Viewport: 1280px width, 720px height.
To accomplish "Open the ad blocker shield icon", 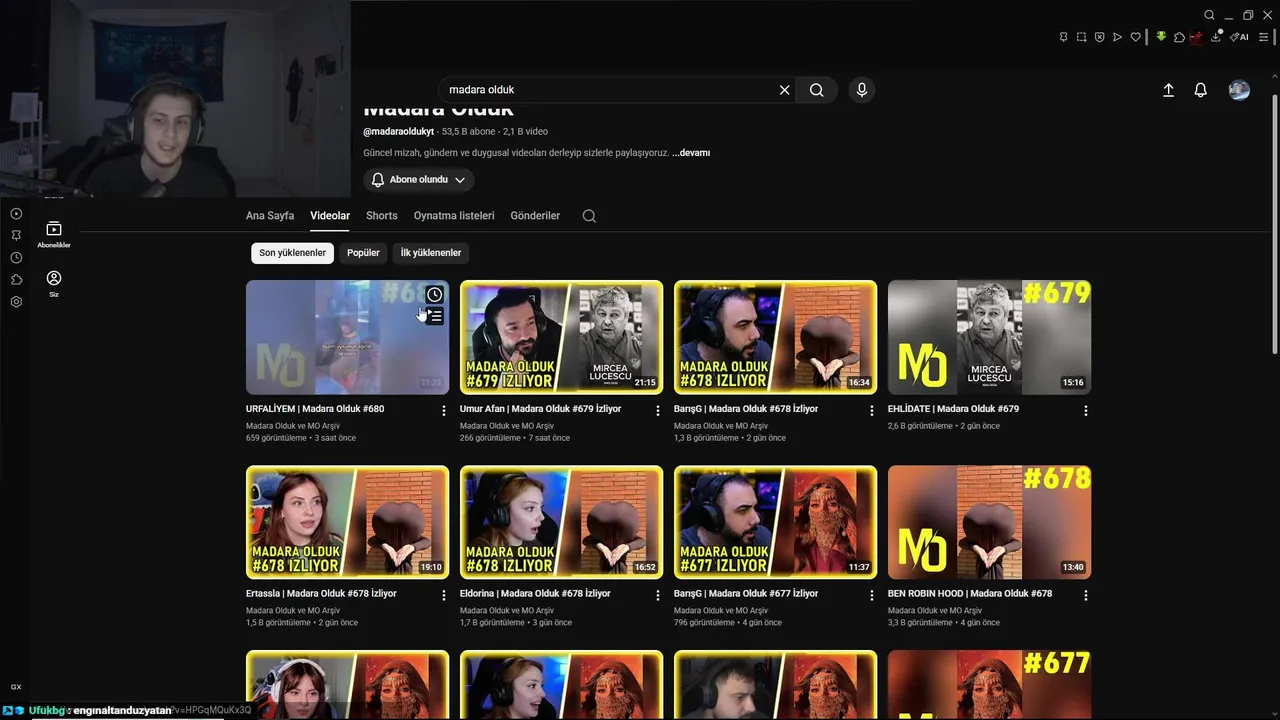I will 1099,37.
